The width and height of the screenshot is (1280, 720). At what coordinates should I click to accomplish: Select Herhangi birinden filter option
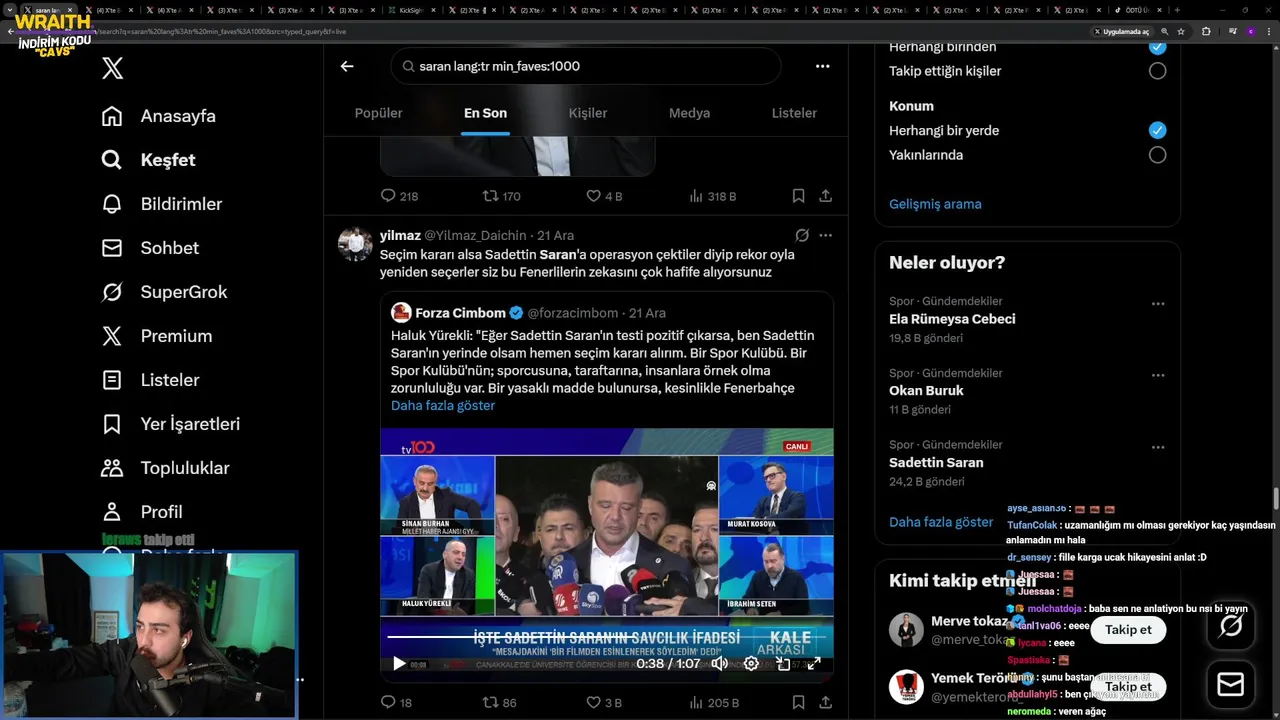click(1157, 47)
